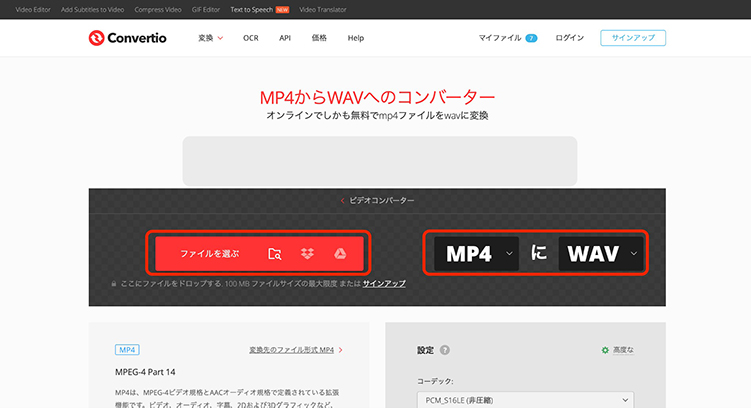
Task: Open Video Translator in top bar
Action: tap(323, 10)
